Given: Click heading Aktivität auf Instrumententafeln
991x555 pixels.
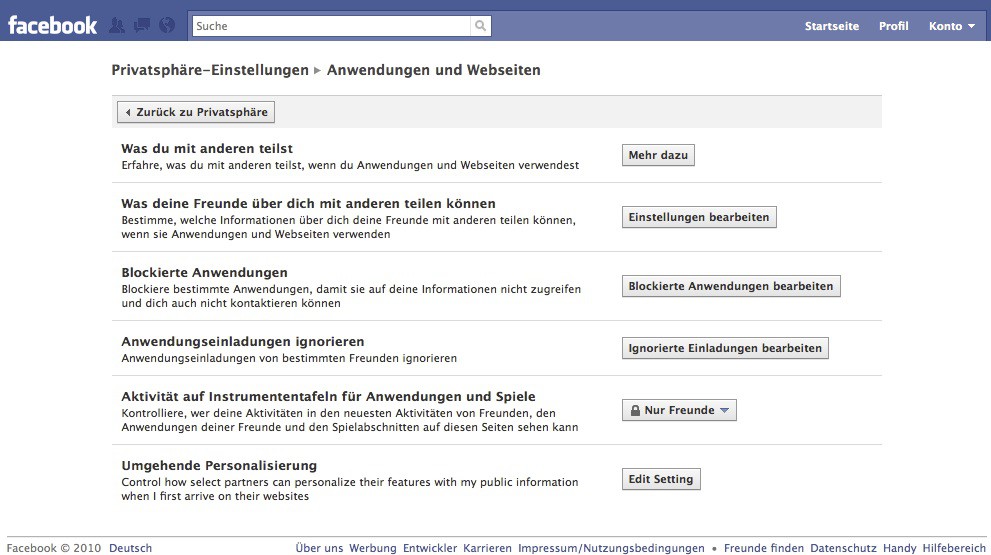Looking at the screenshot, I should pos(329,396).
